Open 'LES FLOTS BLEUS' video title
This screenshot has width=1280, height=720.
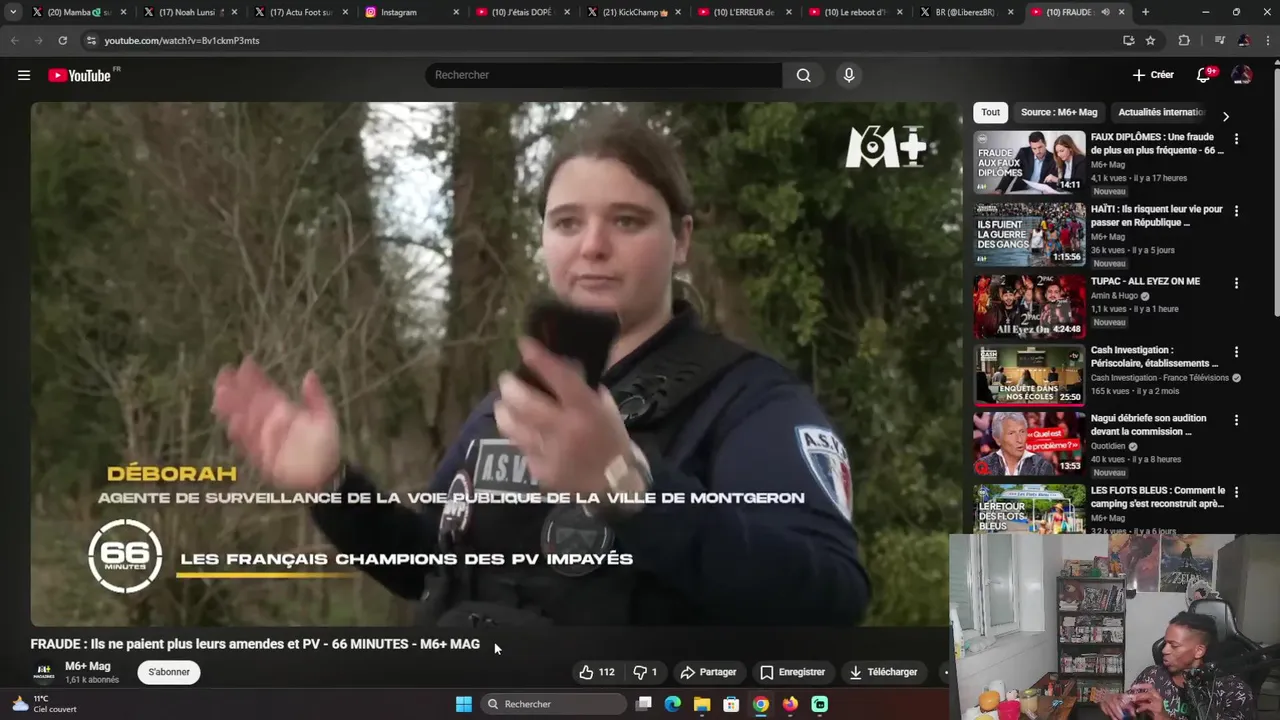click(1157, 497)
